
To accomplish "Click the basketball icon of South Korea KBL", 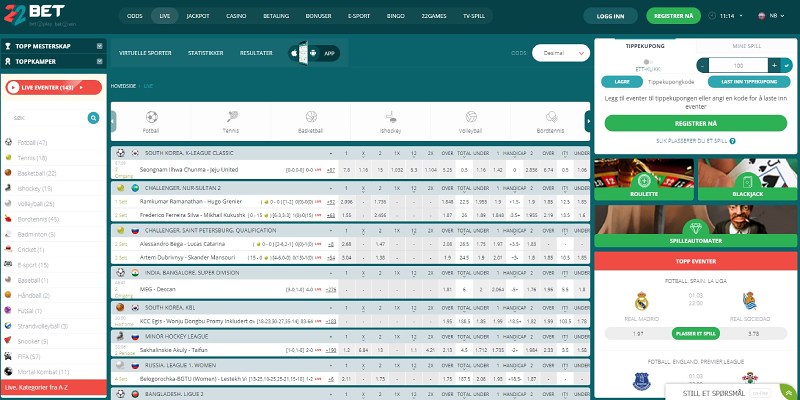I will click(x=120, y=308).
